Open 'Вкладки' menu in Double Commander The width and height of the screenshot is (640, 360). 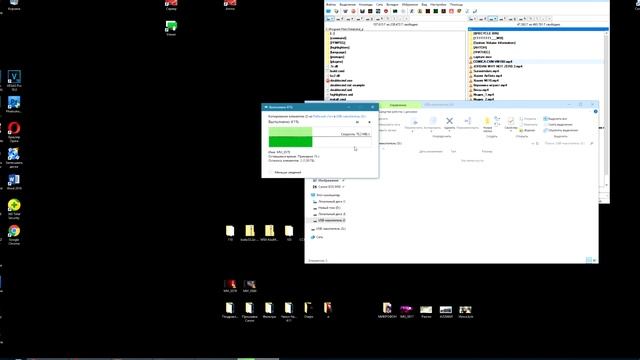[x=392, y=4]
